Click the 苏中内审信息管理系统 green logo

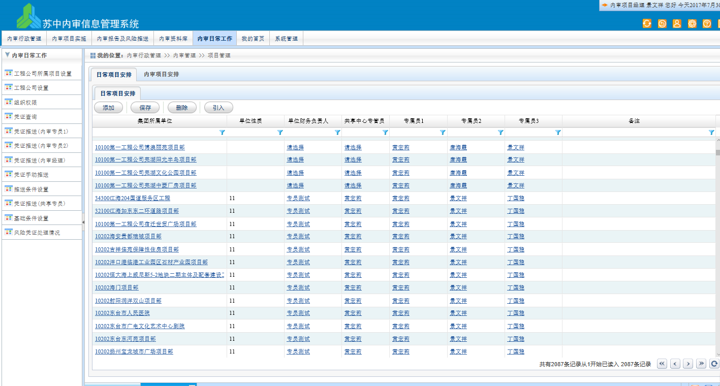click(28, 16)
